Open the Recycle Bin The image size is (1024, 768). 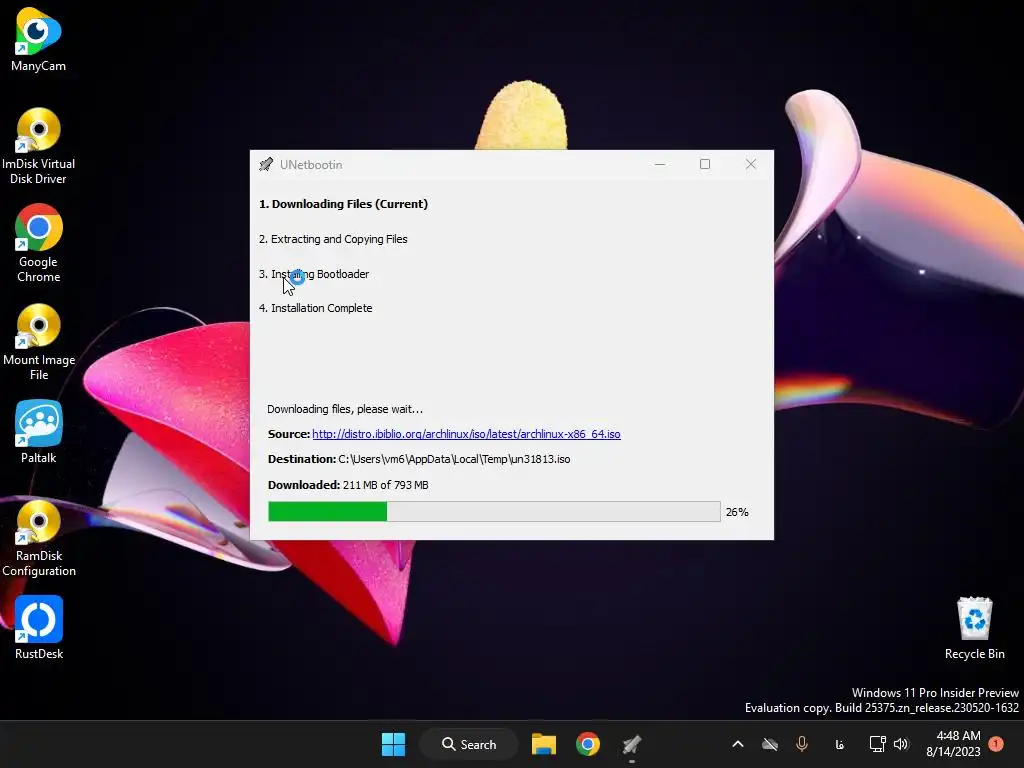[x=974, y=628]
